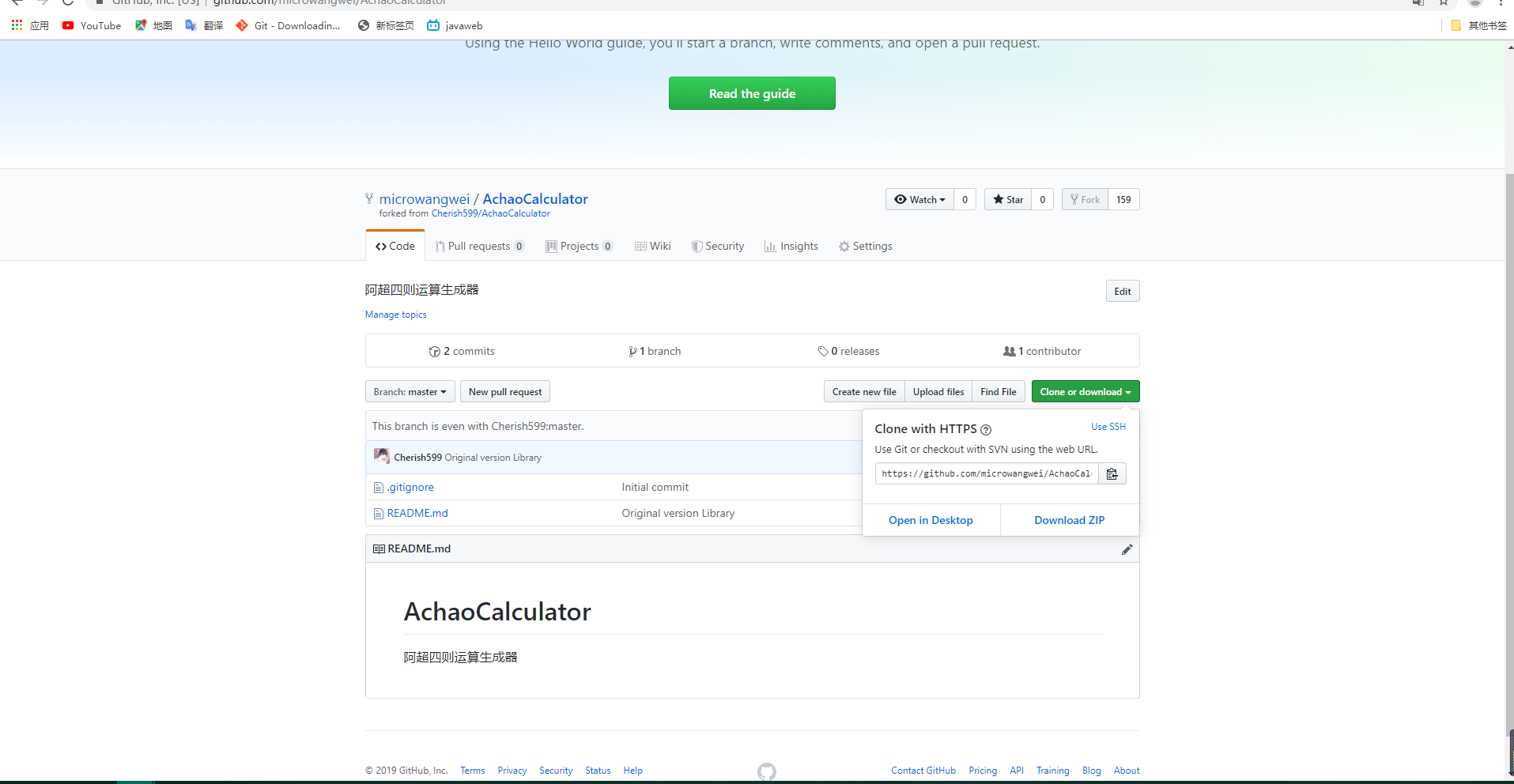1514x784 pixels.
Task: Toggle the Clone or download dropdown
Action: [1085, 392]
